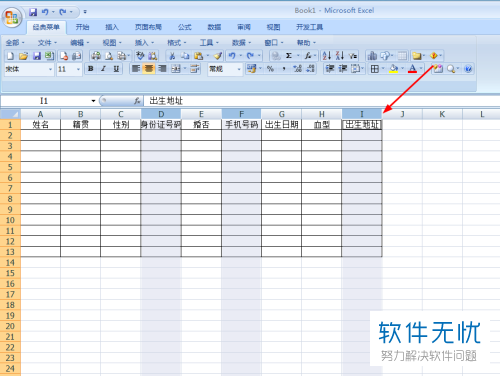Click the AutoSum sigma icon
The image size is (500, 376).
(289, 56)
